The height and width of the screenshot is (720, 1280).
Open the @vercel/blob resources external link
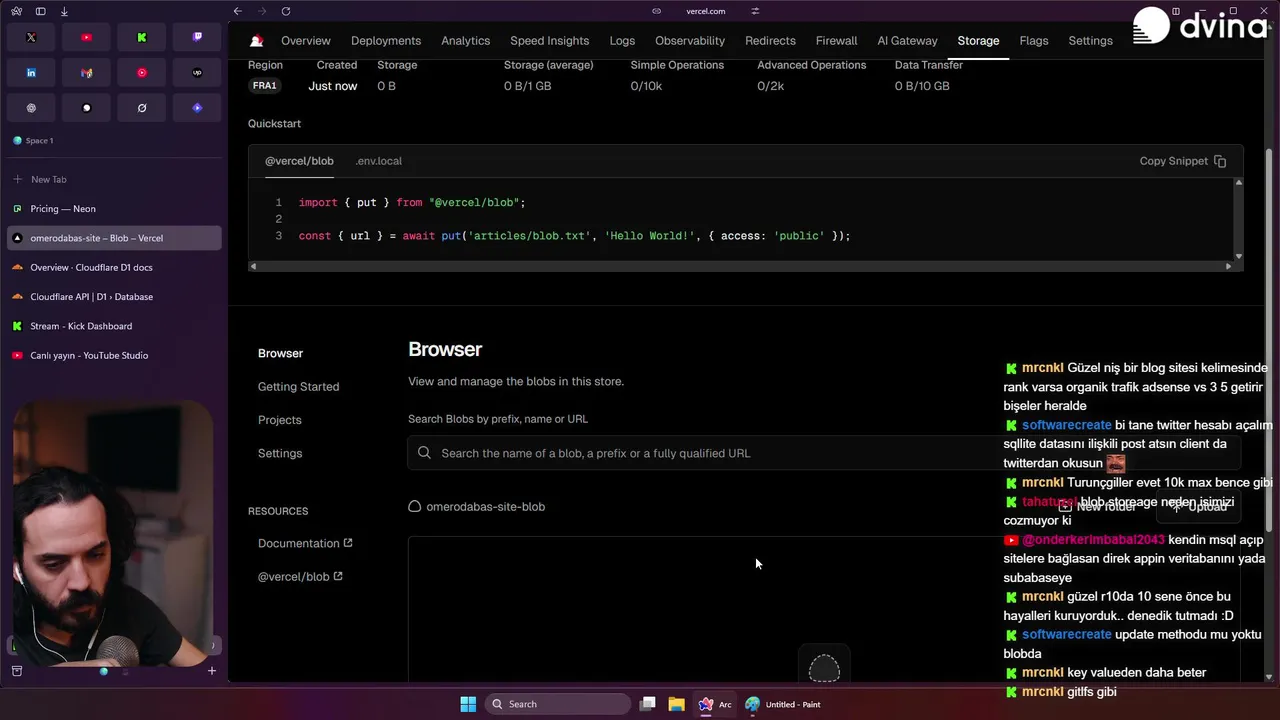[300, 577]
